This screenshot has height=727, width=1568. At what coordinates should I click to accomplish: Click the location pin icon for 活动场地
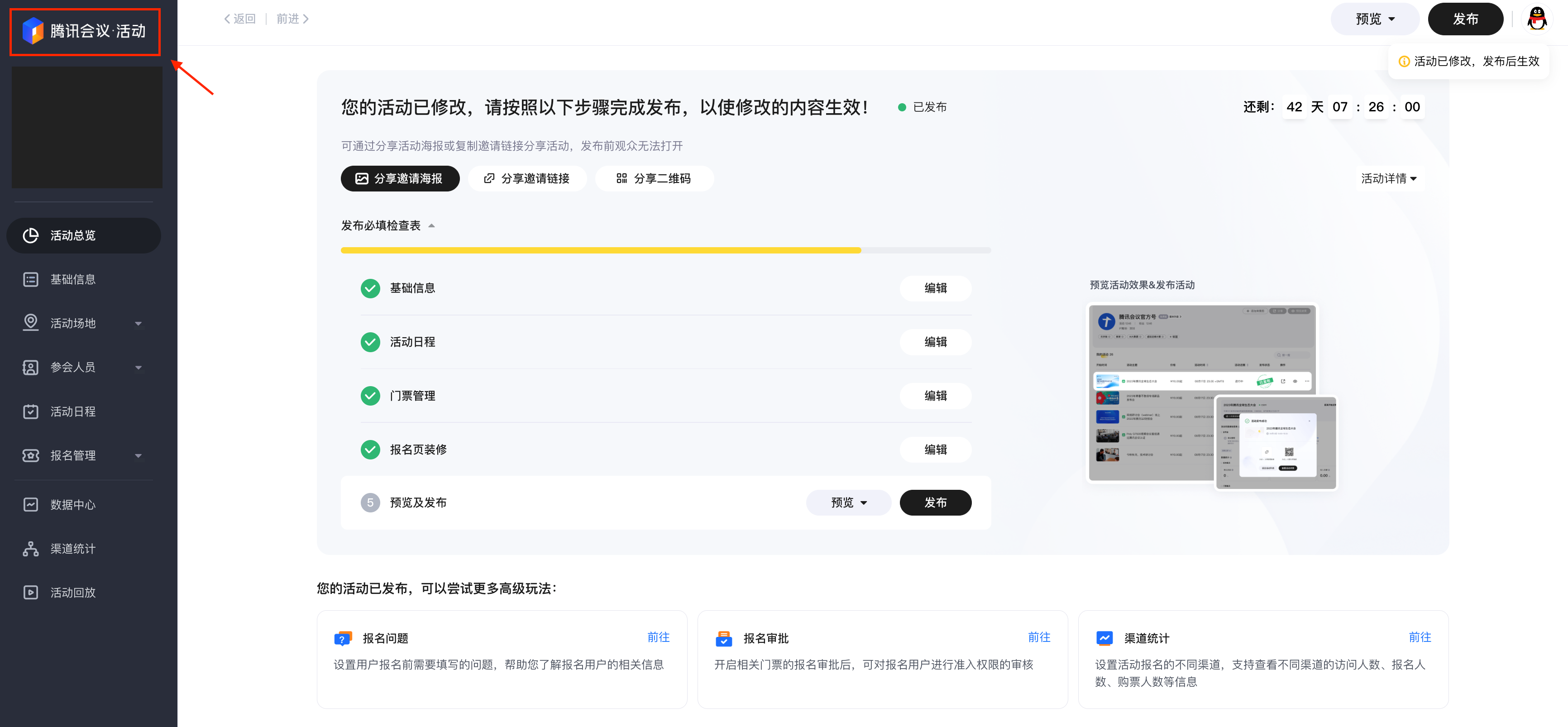[30, 323]
